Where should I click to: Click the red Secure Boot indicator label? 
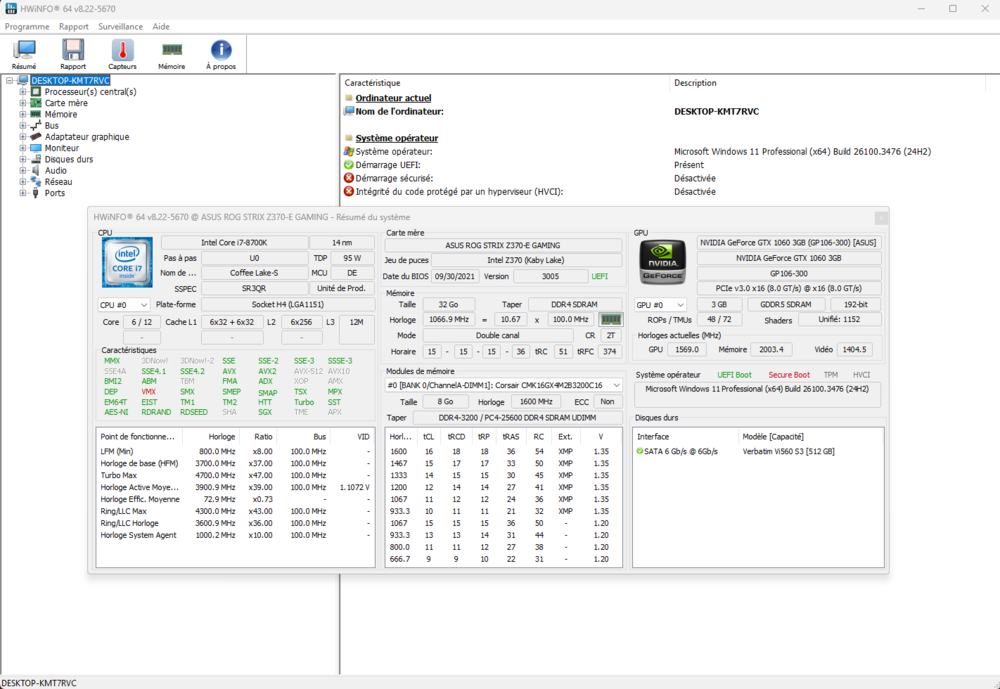[789, 375]
